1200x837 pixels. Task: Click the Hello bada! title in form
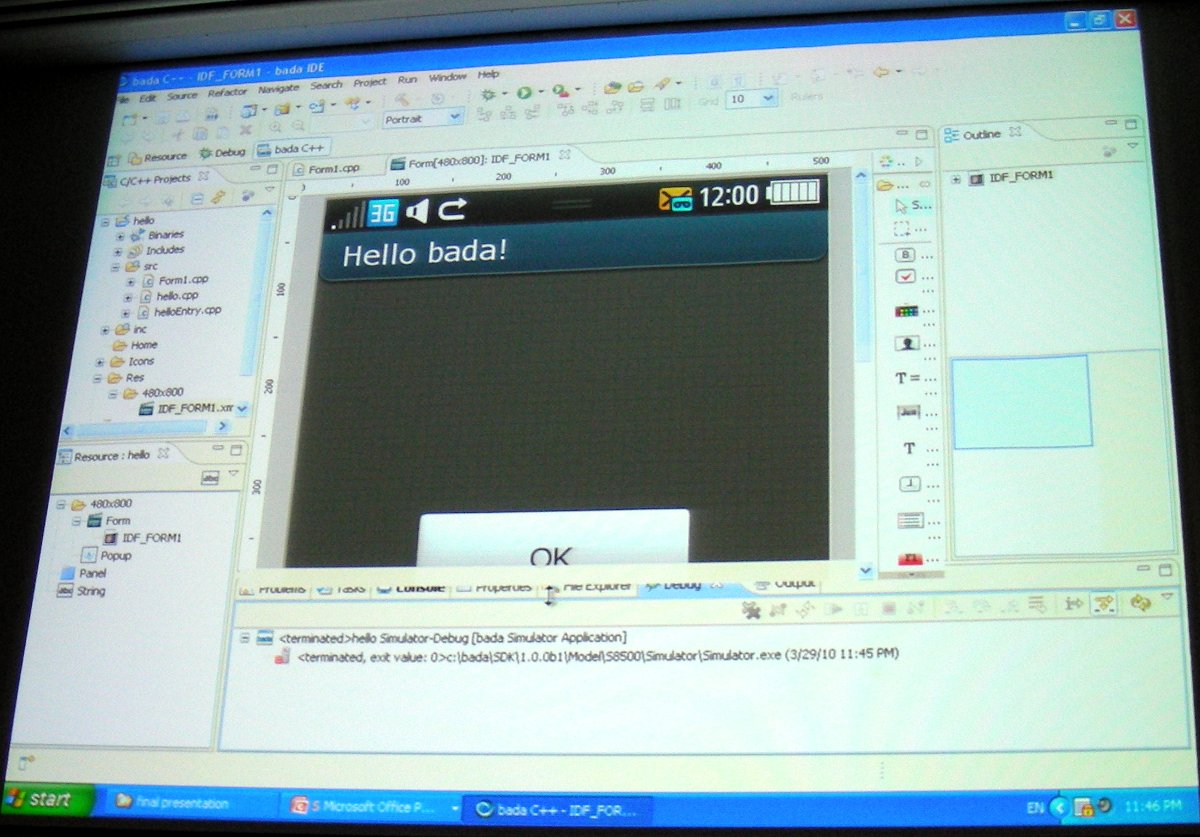point(425,253)
